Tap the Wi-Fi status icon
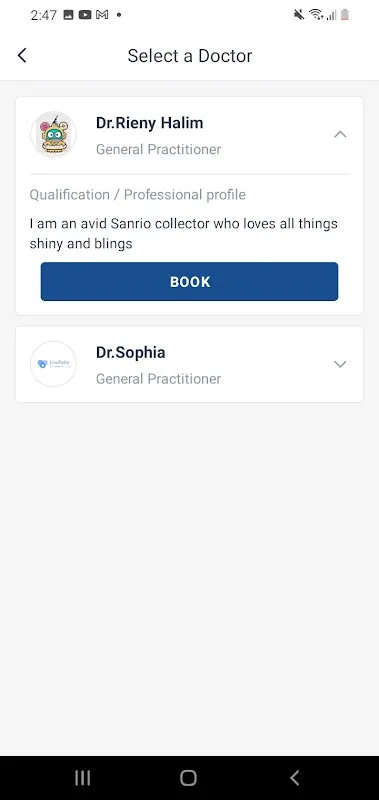Screen dimensions: 379x800 tap(316, 15)
